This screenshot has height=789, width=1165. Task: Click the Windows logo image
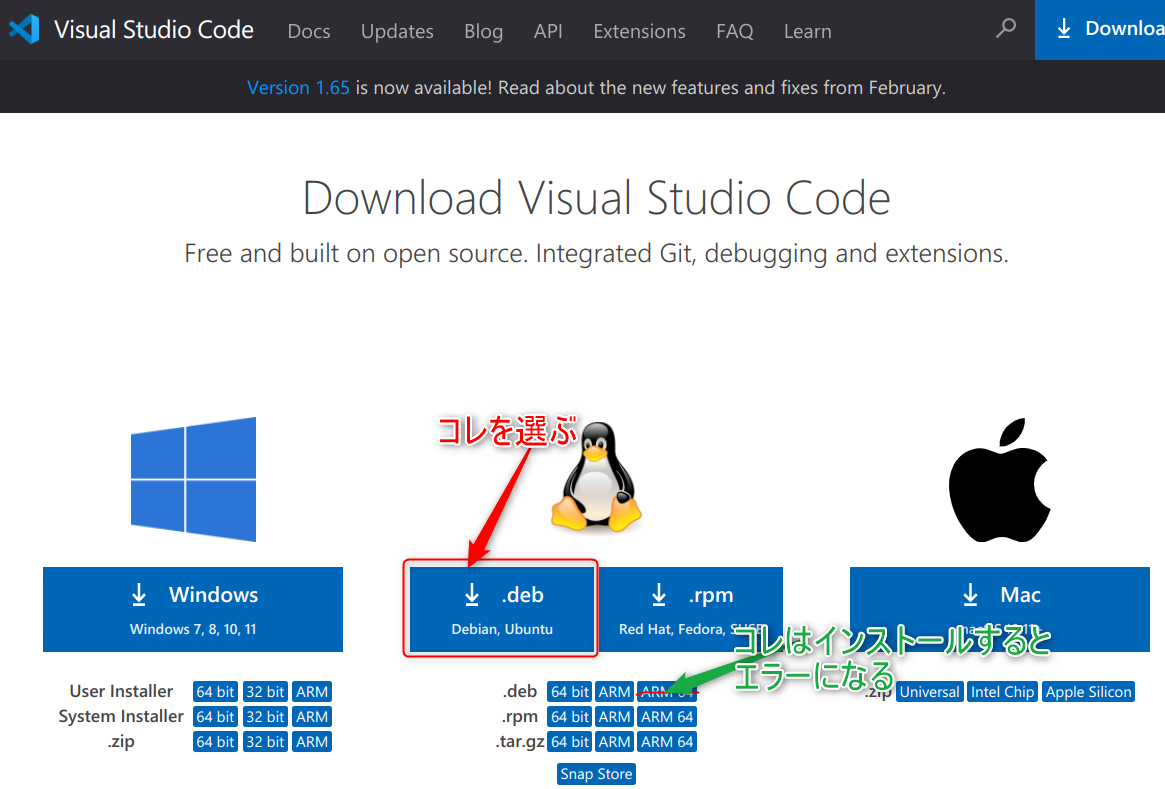tap(193, 479)
